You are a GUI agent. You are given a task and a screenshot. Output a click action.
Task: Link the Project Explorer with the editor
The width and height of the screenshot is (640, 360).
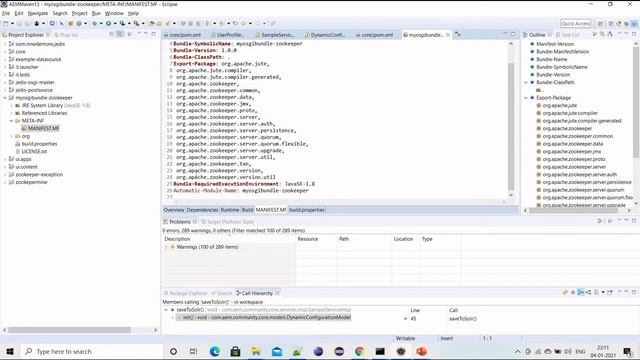tap(120, 35)
